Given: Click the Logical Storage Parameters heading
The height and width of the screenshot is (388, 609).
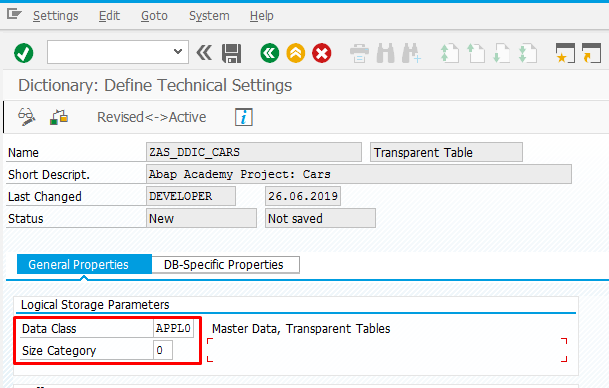Looking at the screenshot, I should [x=95, y=305].
